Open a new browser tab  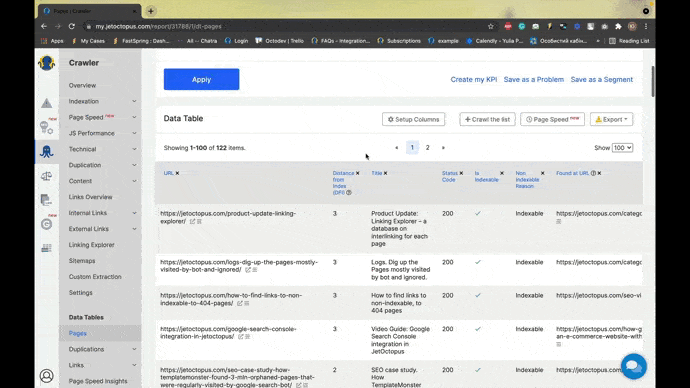[150, 11]
